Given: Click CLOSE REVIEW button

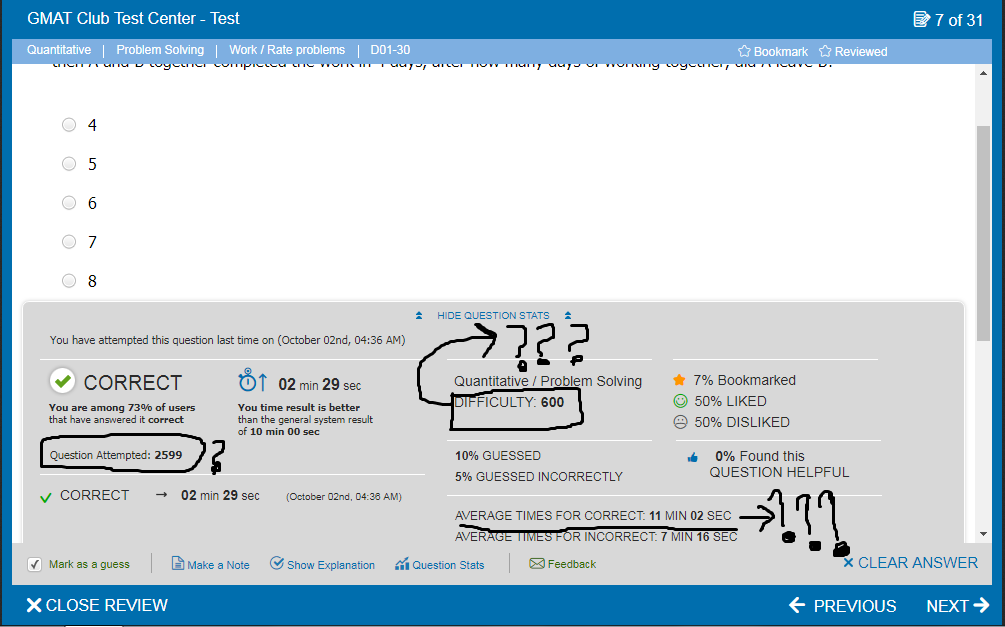Looking at the screenshot, I should coord(97,605).
